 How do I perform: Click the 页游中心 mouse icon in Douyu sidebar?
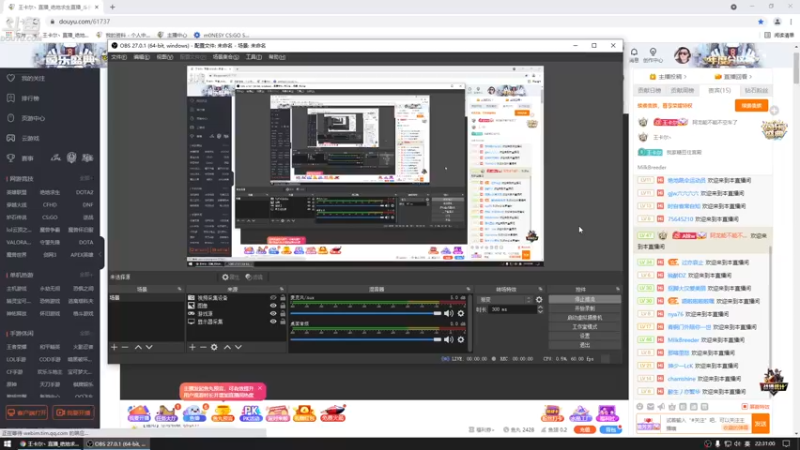(11, 118)
